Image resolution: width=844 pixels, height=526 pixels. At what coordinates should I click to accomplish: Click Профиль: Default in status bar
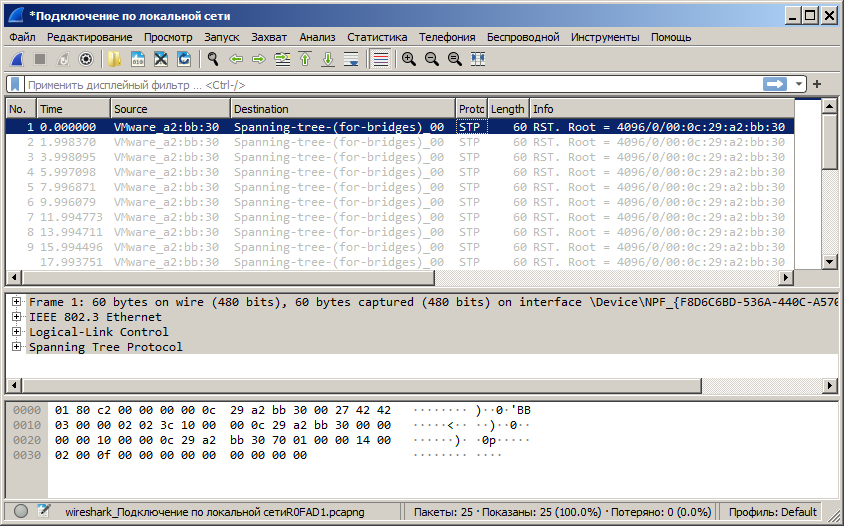[x=773, y=512]
